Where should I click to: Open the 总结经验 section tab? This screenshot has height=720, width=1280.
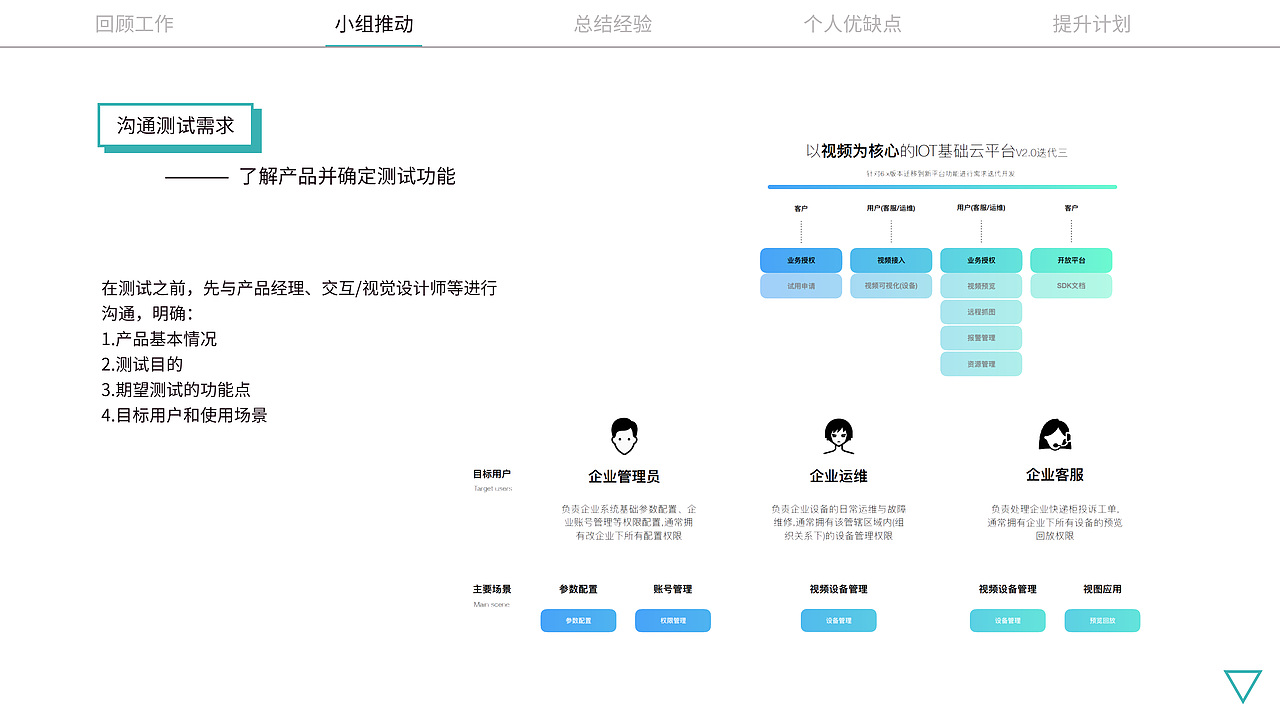(x=612, y=23)
